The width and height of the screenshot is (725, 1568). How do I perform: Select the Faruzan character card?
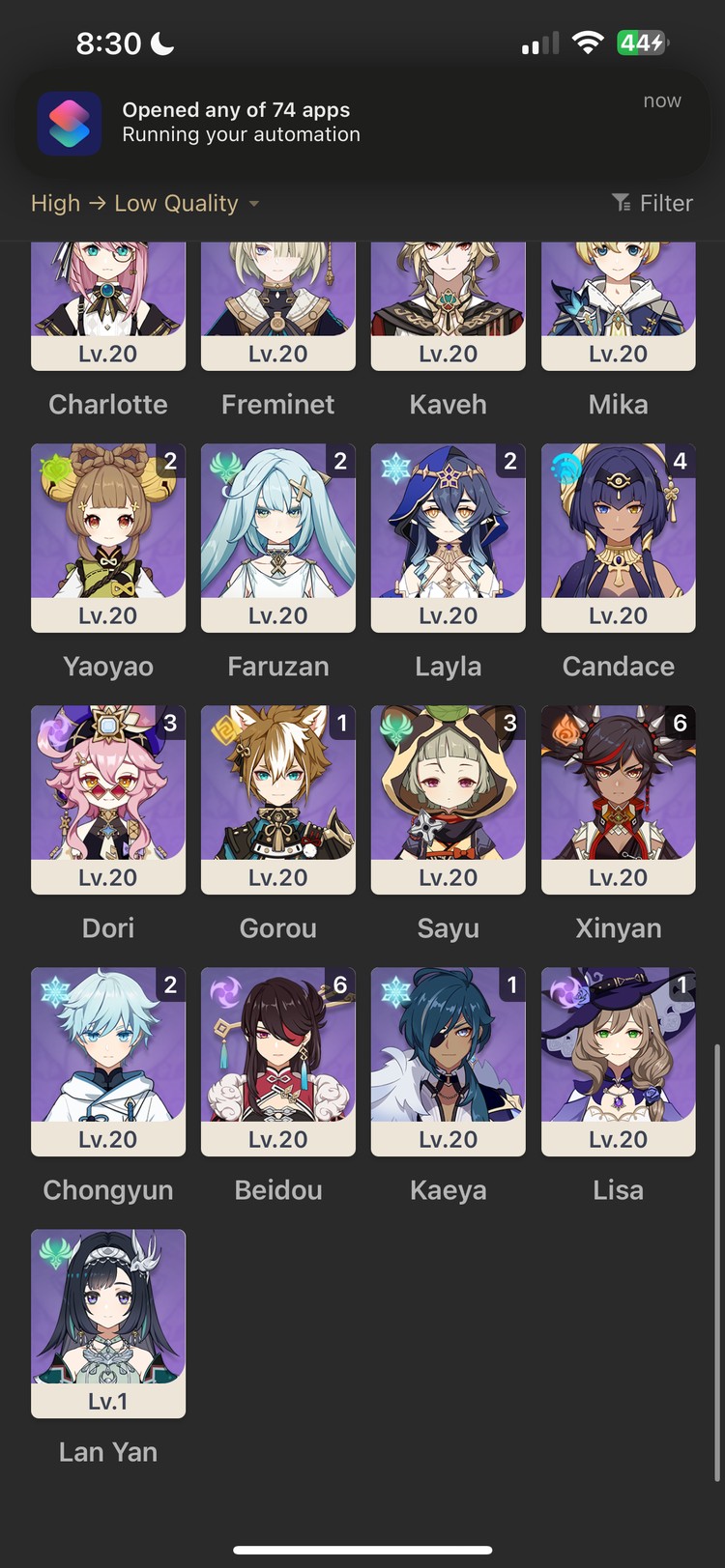coord(278,538)
